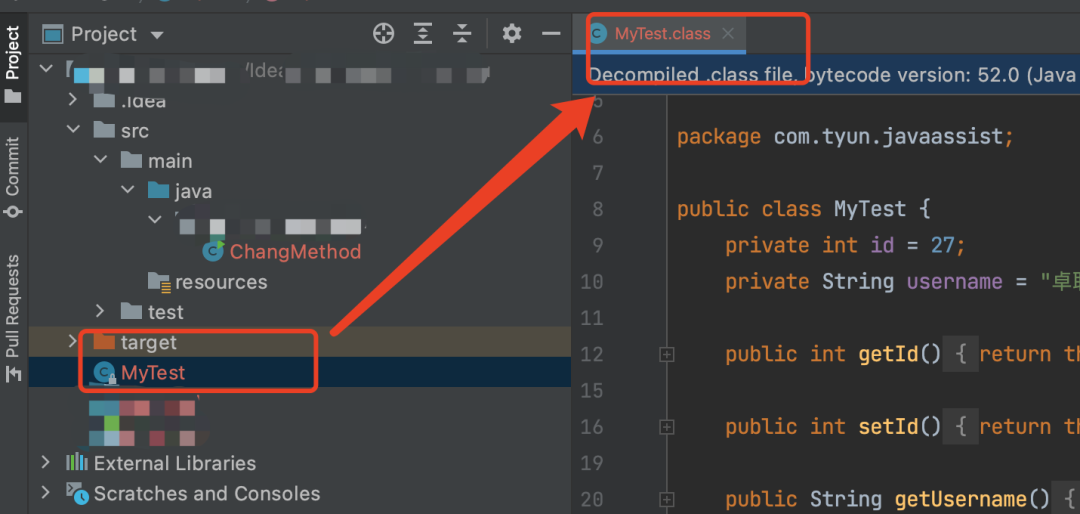Click the blue java folder icon
1080x514 pixels.
point(159,190)
